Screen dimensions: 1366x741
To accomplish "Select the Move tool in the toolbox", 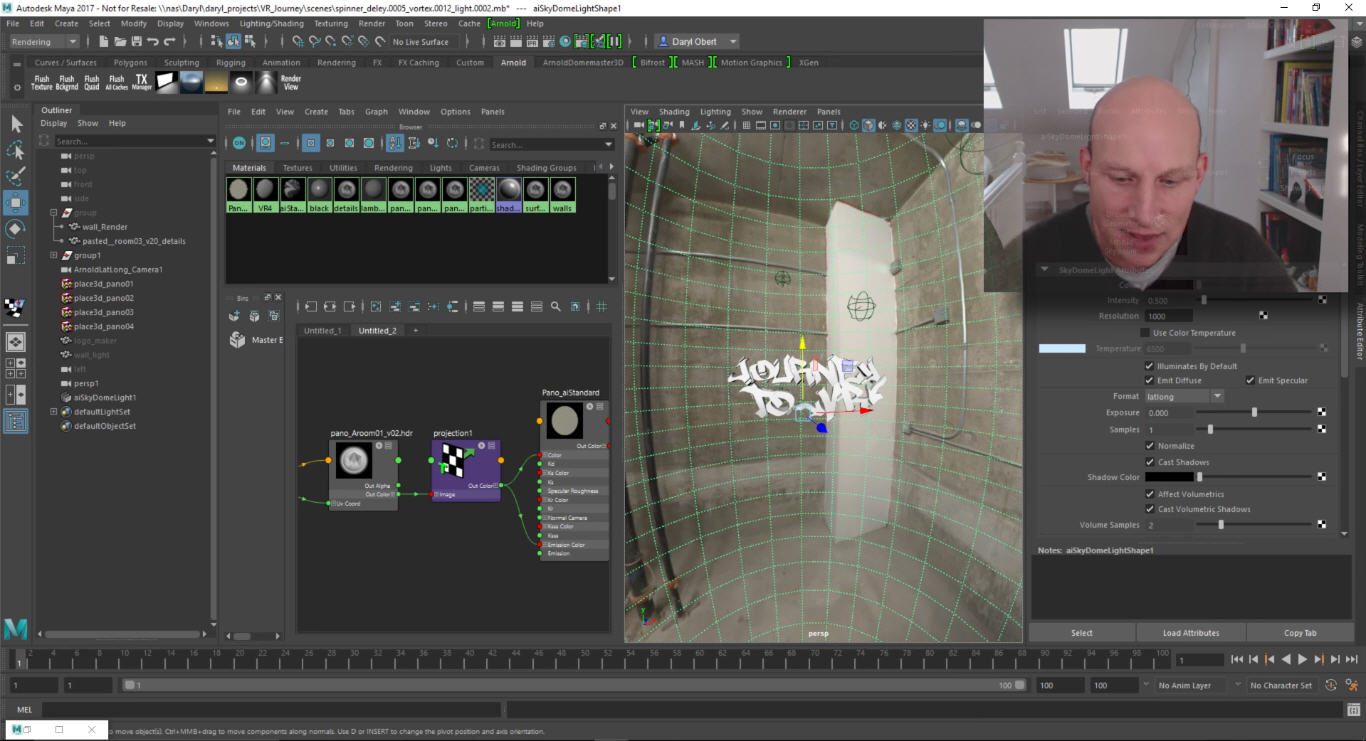I will coord(15,202).
